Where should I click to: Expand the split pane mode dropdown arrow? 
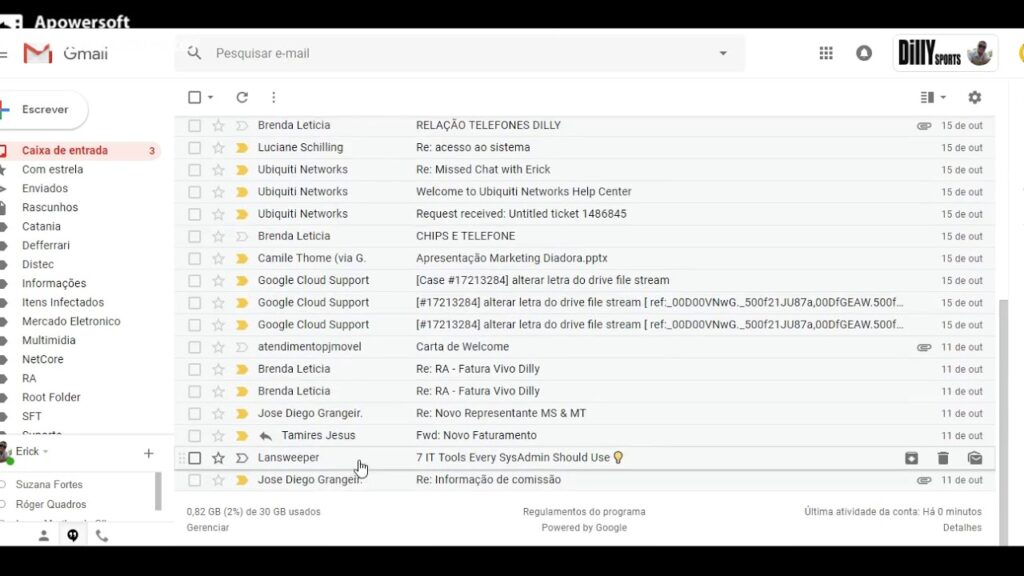point(943,97)
